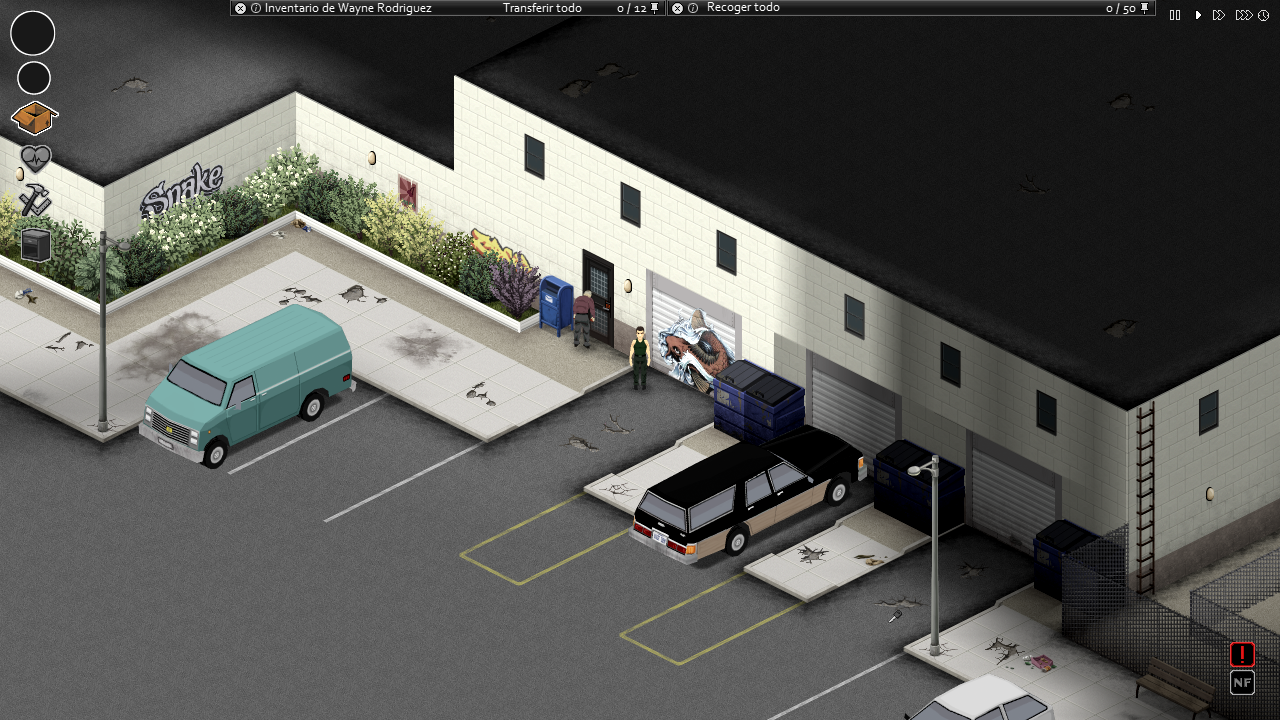Click Recoger todo

(x=745, y=7)
